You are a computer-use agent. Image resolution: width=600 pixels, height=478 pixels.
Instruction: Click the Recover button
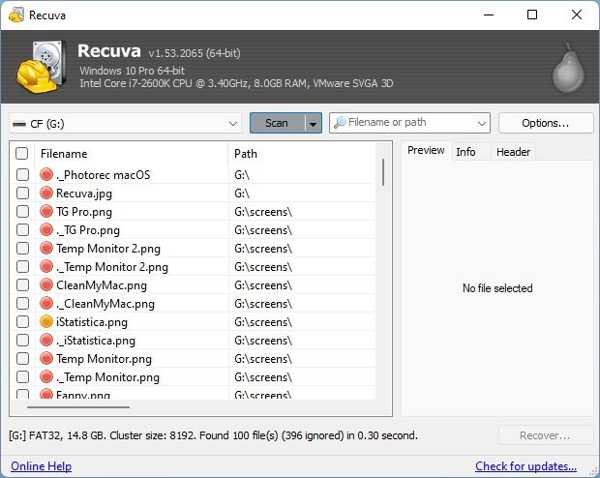(x=545, y=436)
